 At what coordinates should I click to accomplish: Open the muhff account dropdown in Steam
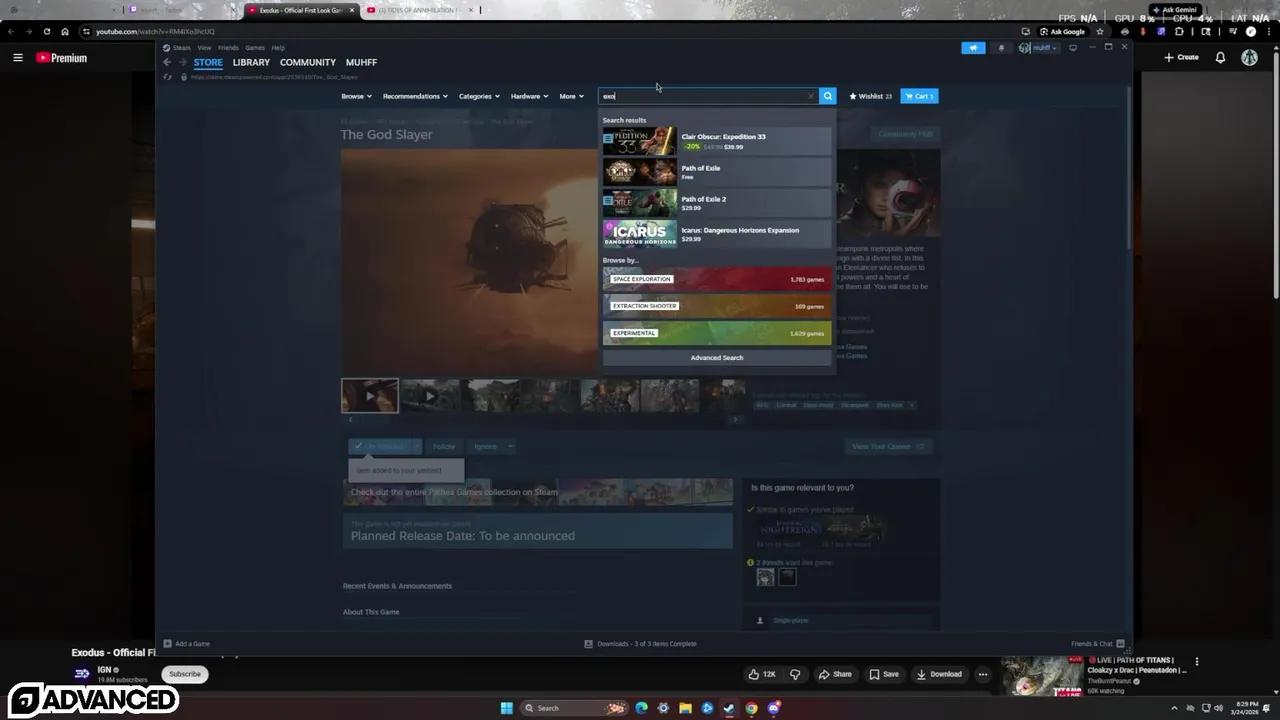click(x=1038, y=48)
